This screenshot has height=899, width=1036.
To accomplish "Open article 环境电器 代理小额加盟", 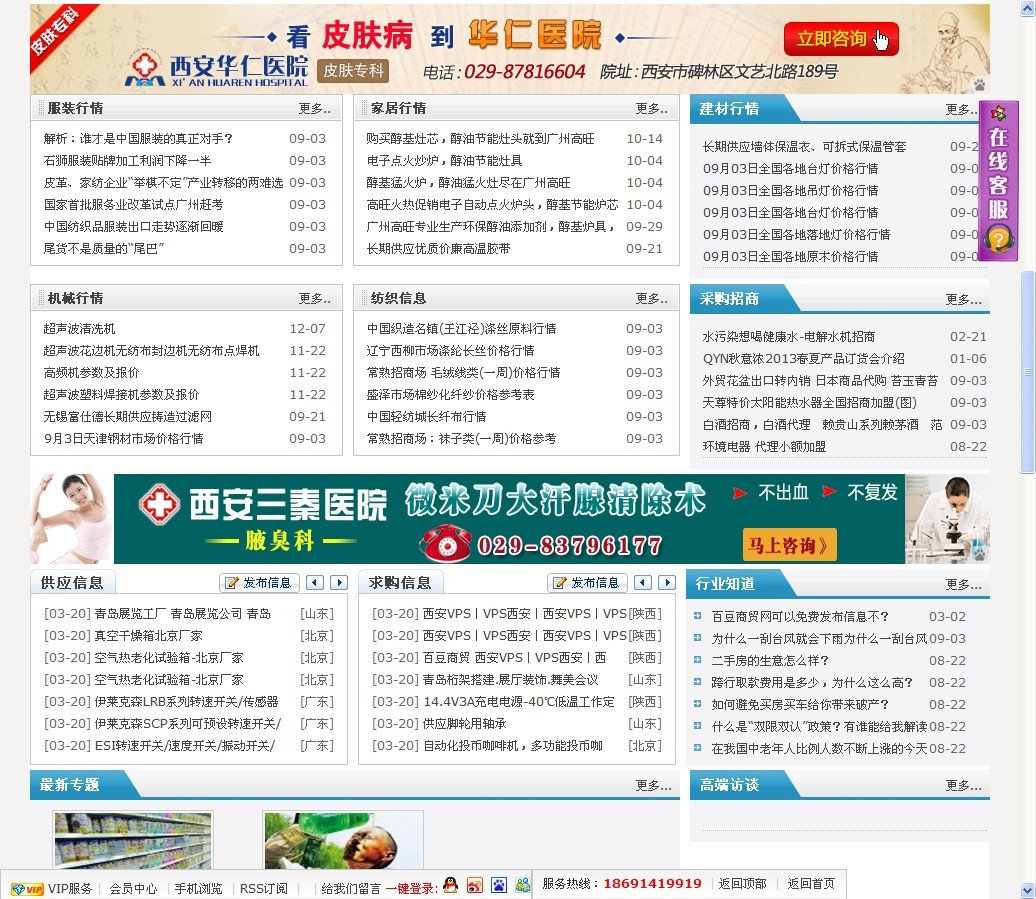I will point(764,447).
